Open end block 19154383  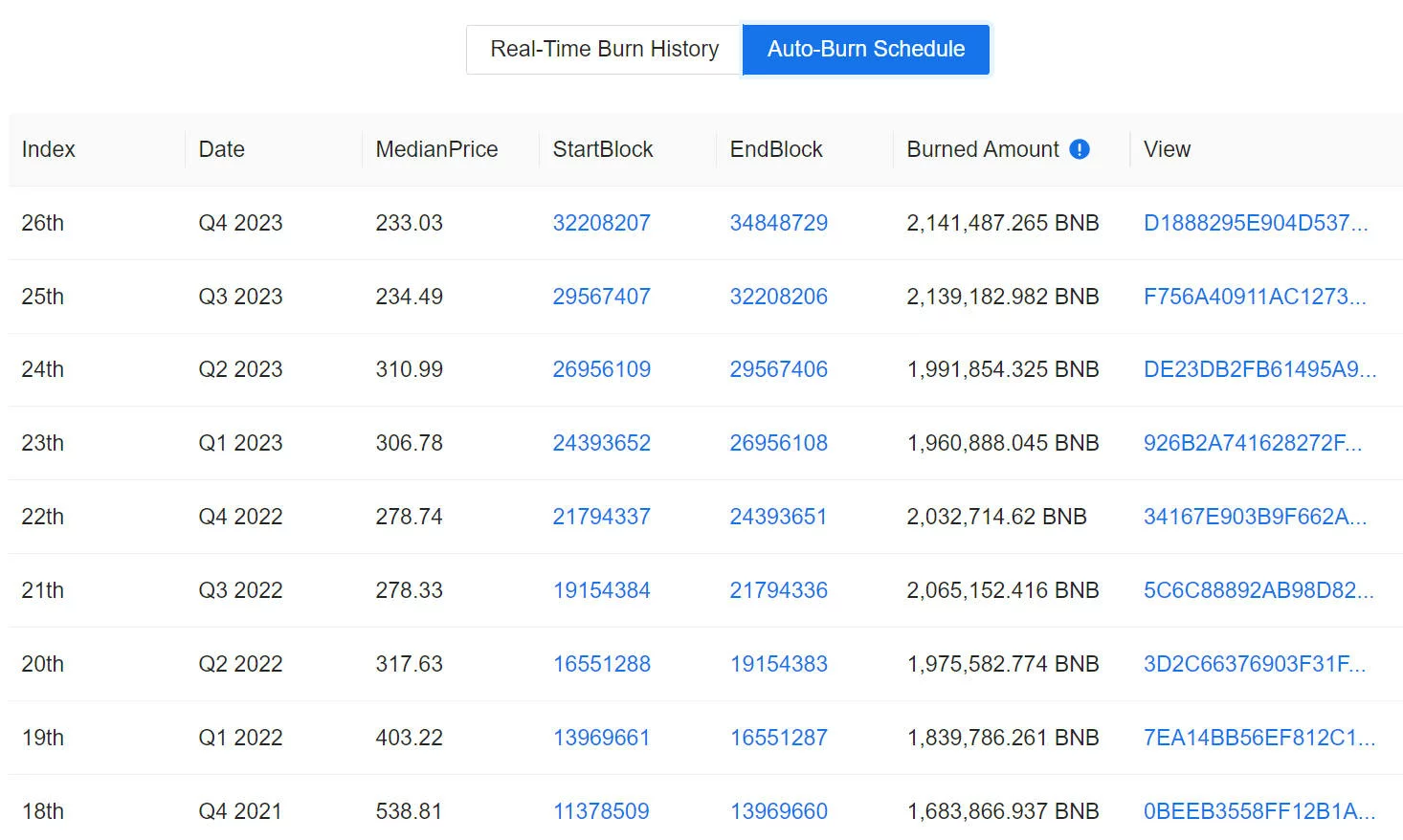click(x=778, y=664)
